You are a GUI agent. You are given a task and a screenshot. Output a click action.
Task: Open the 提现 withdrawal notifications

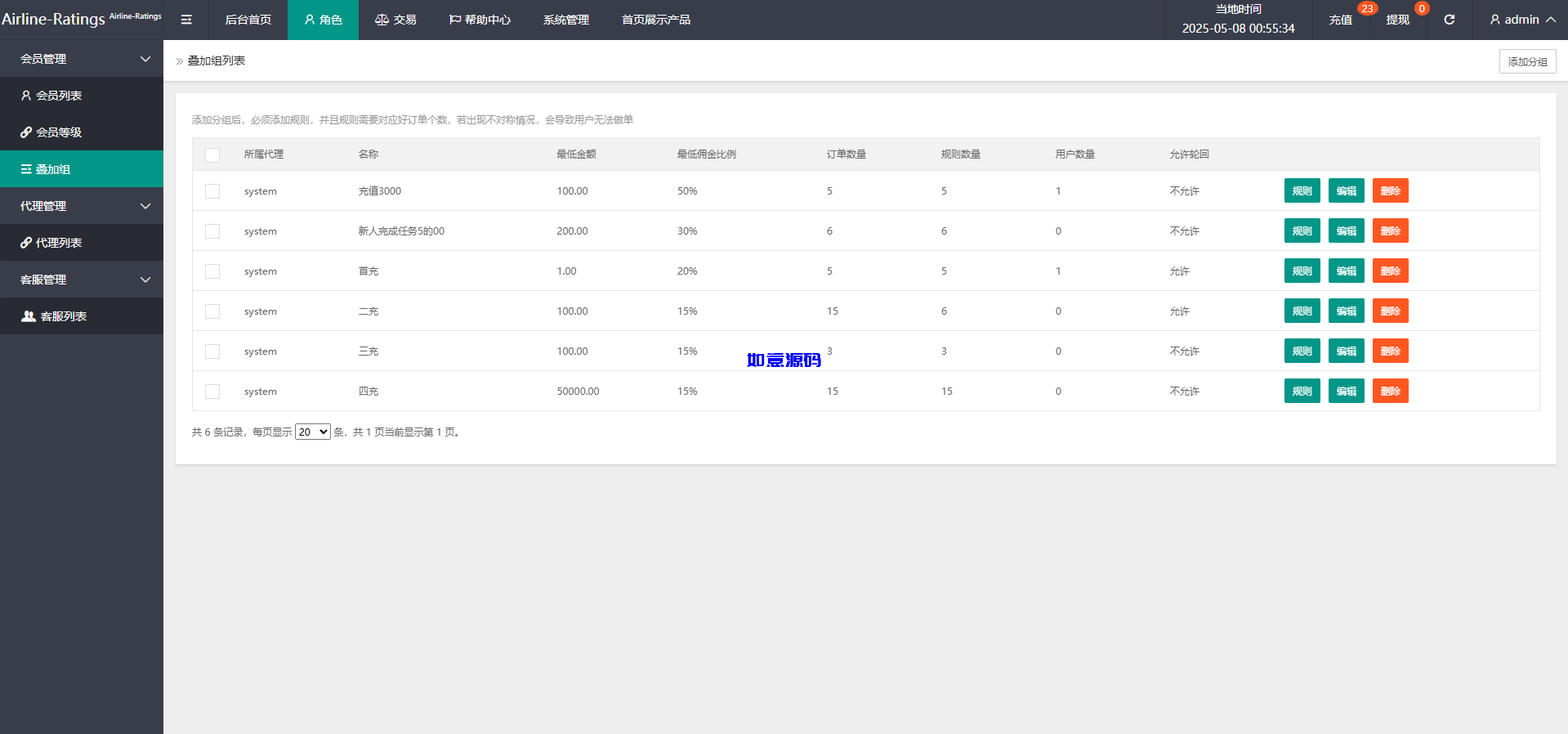click(x=1398, y=20)
